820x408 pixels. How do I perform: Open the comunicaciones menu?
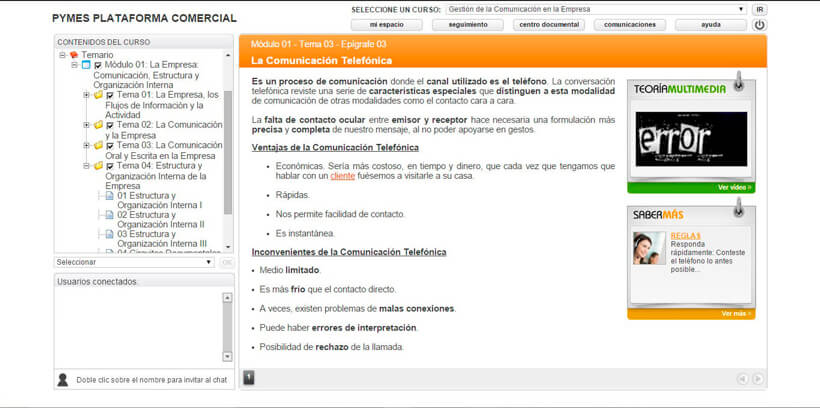(630, 25)
